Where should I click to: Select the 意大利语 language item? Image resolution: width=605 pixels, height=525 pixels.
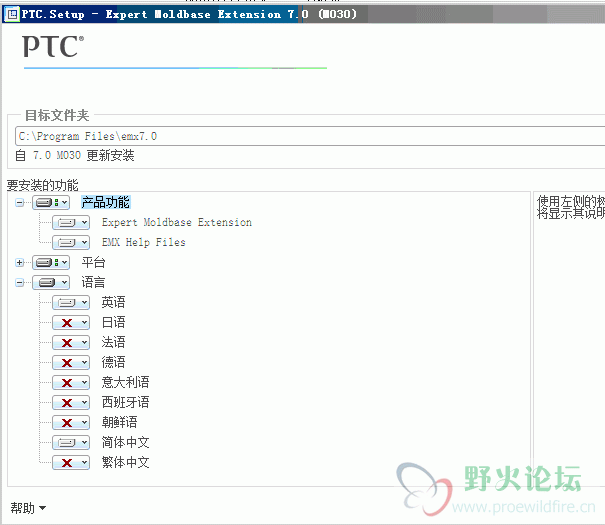pyautogui.click(x=125, y=383)
